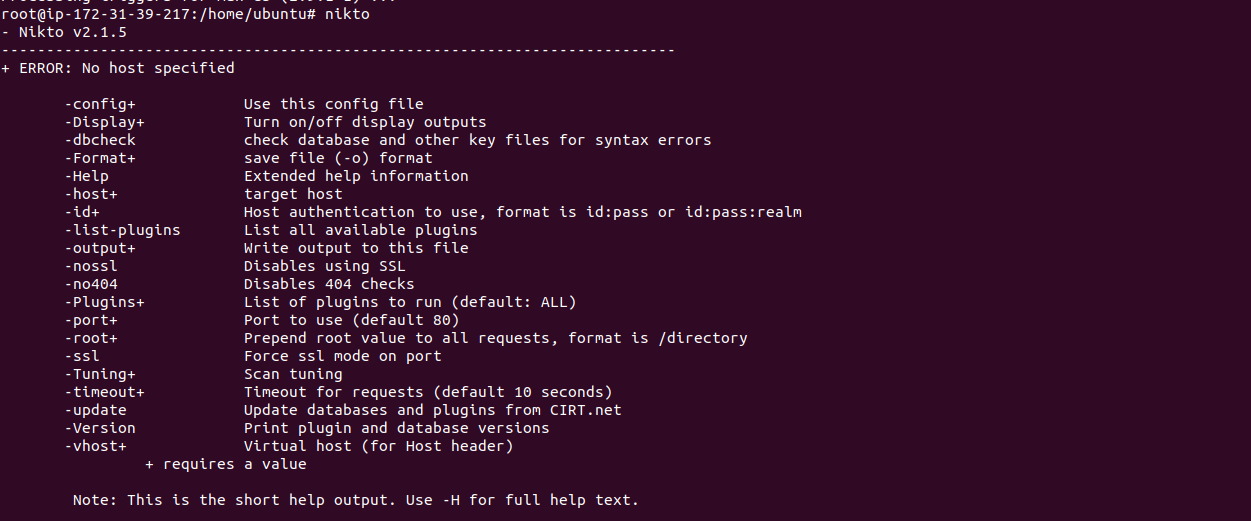This screenshot has height=521, width=1251.
Task: Click the -no404 option text
Action: click(x=91, y=284)
